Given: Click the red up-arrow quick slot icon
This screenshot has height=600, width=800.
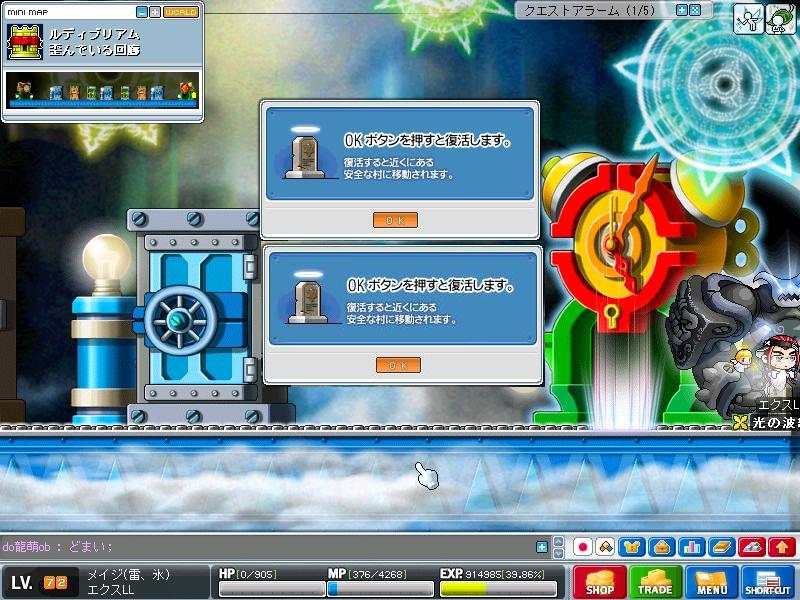Looking at the screenshot, I should pyautogui.click(x=782, y=547).
